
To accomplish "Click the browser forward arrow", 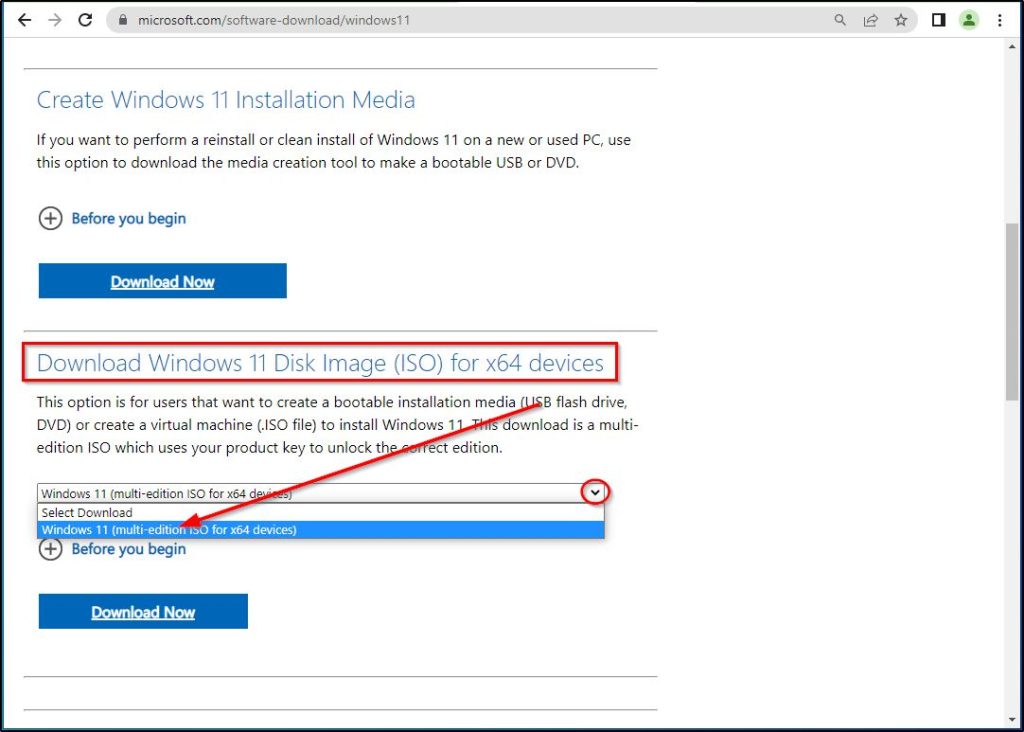I will tap(55, 20).
